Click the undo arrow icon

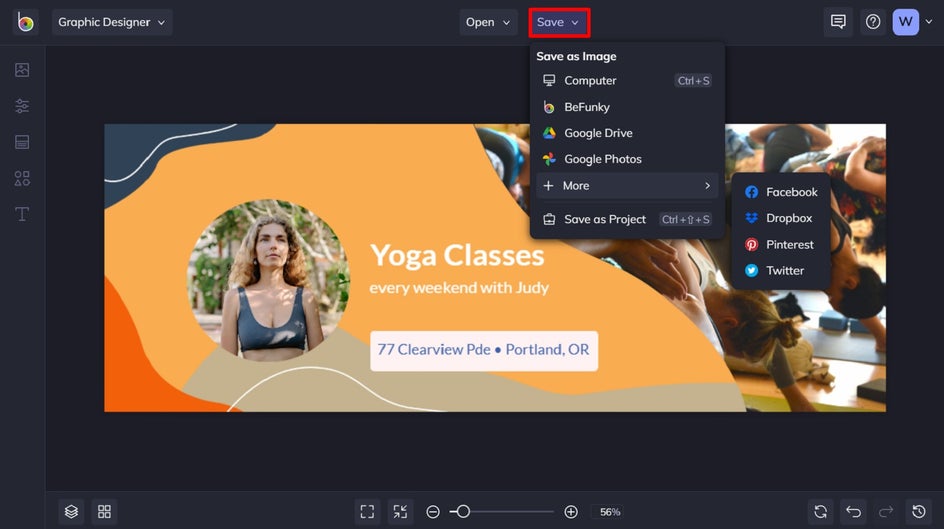(853, 512)
